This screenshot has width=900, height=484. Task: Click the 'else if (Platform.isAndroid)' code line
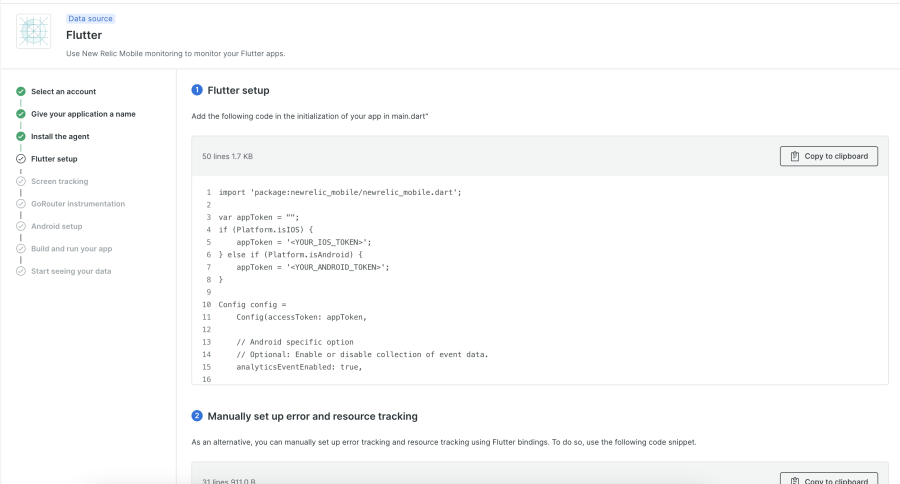point(290,254)
